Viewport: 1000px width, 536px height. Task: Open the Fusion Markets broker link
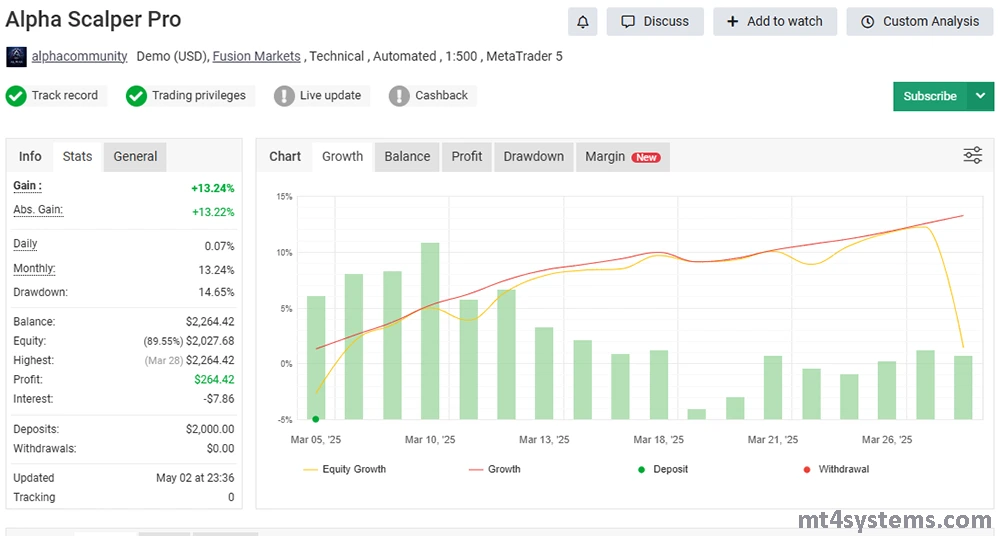coord(256,56)
